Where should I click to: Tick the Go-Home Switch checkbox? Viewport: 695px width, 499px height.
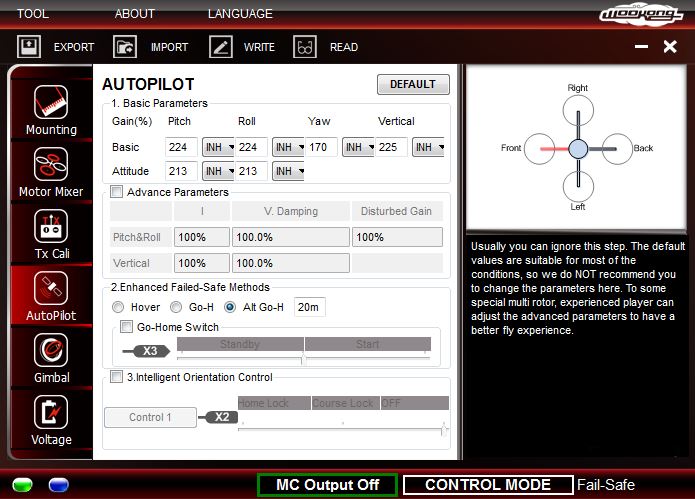tap(127, 327)
